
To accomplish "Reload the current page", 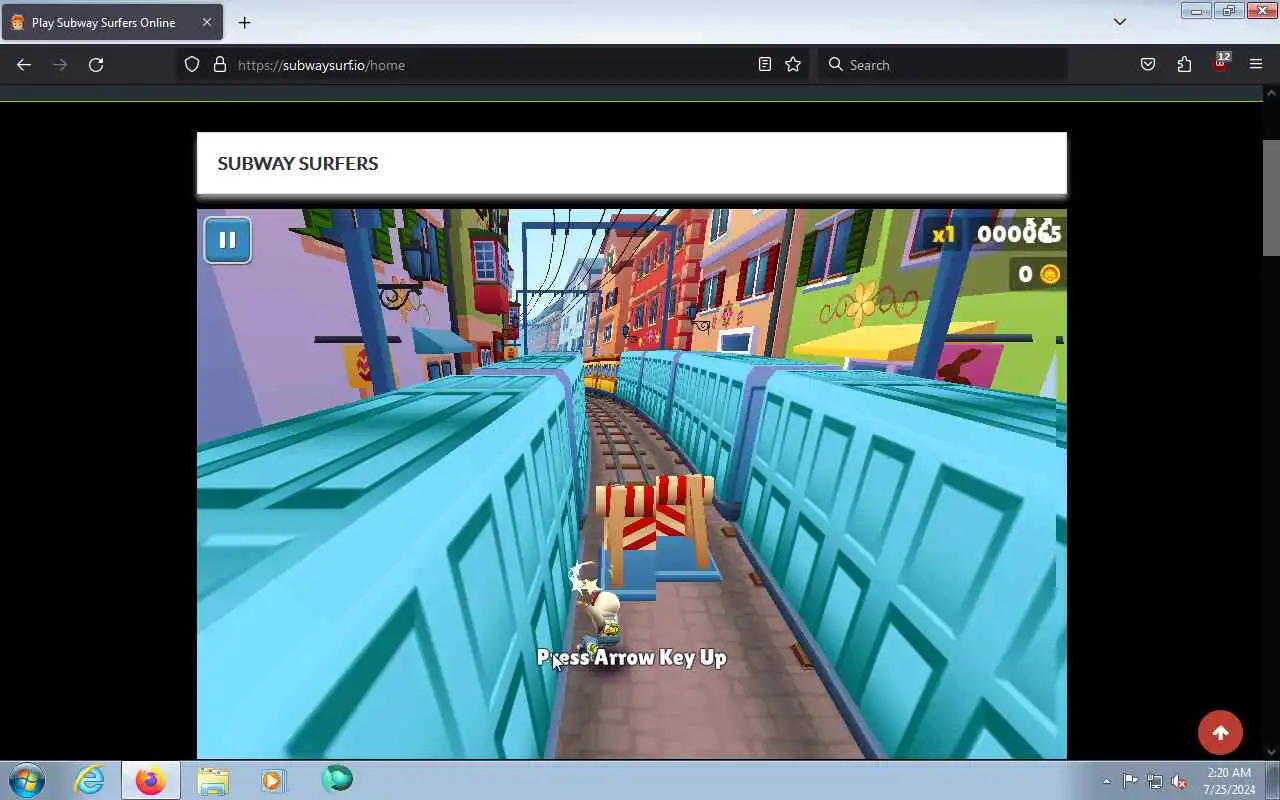I will [x=96, y=64].
